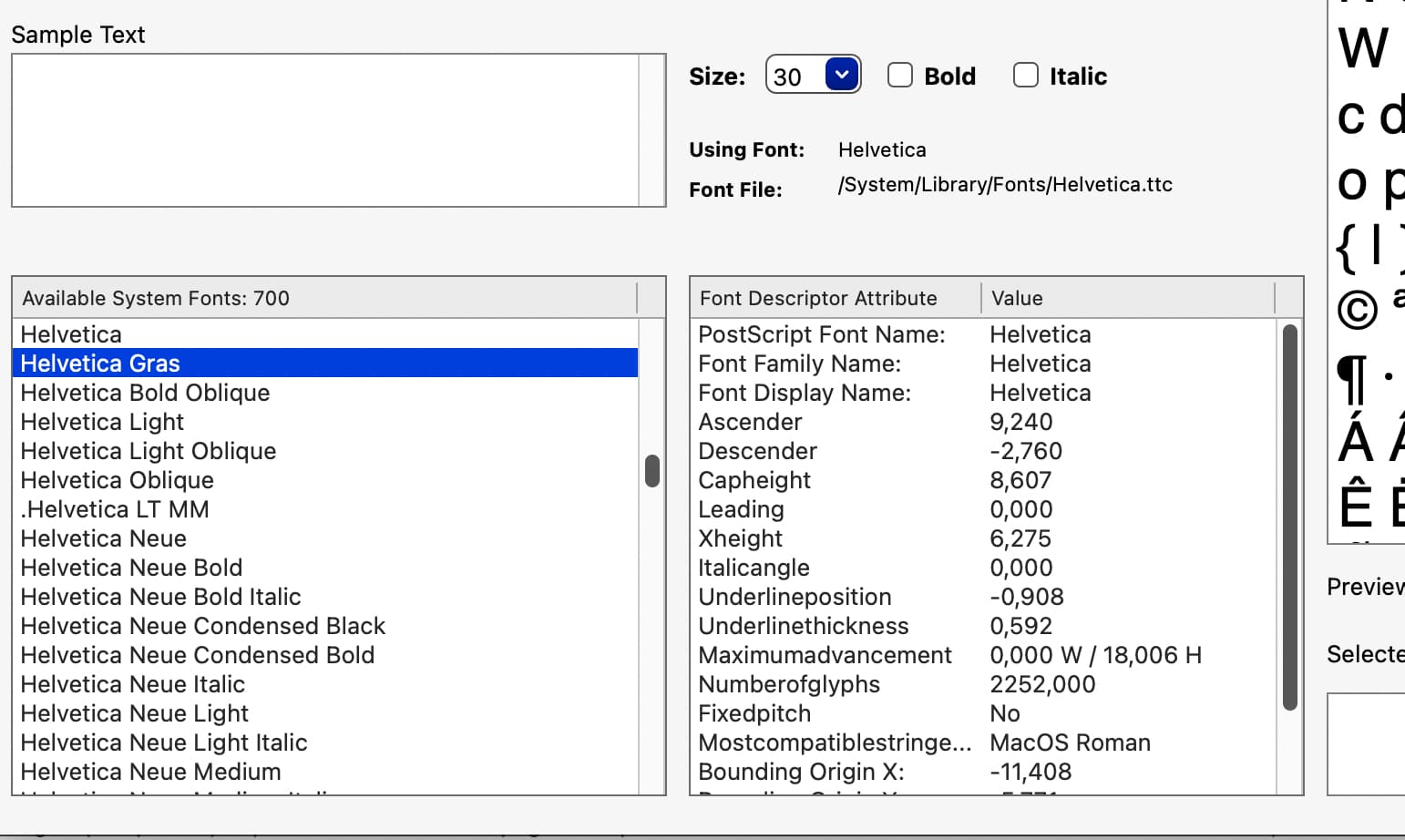Select the Capheight attribute row
Image resolution: width=1405 pixels, height=840 pixels.
tap(984, 480)
